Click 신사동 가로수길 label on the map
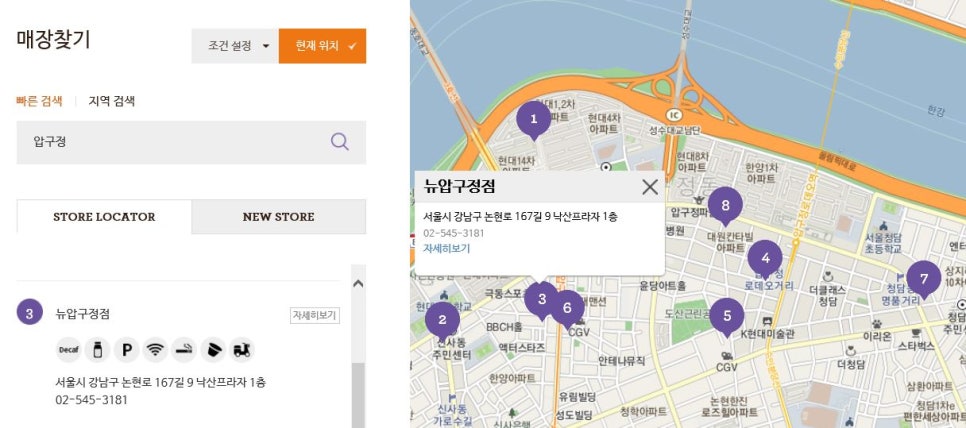 452,414
